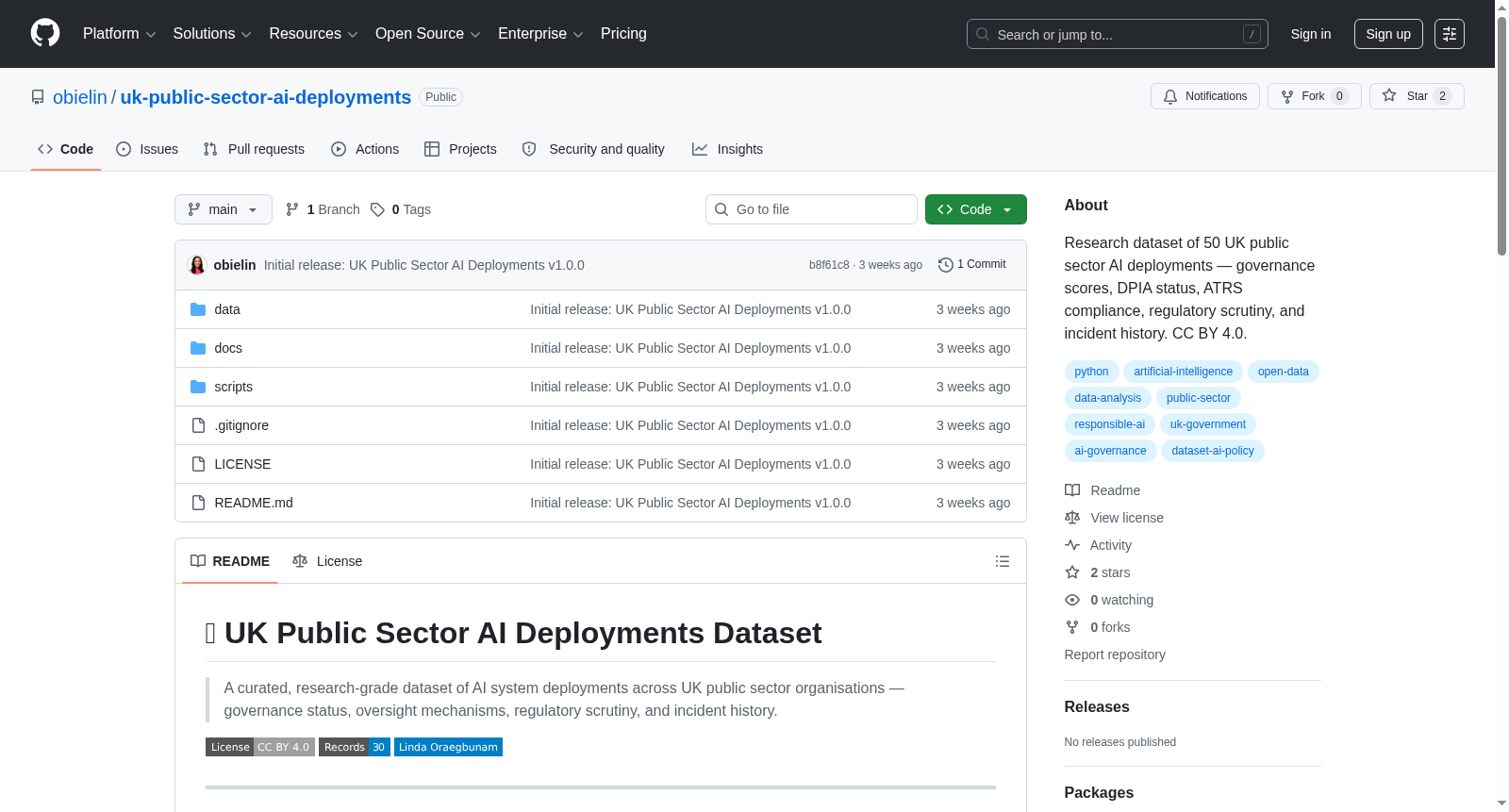Open the README outline list icon
The height and width of the screenshot is (812, 1509).
coord(1002,561)
